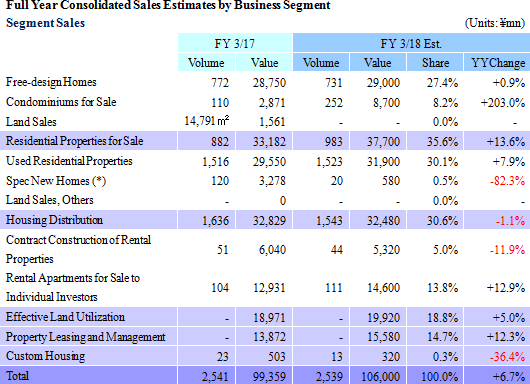Click the Free-design Homes row label

coord(51,82)
